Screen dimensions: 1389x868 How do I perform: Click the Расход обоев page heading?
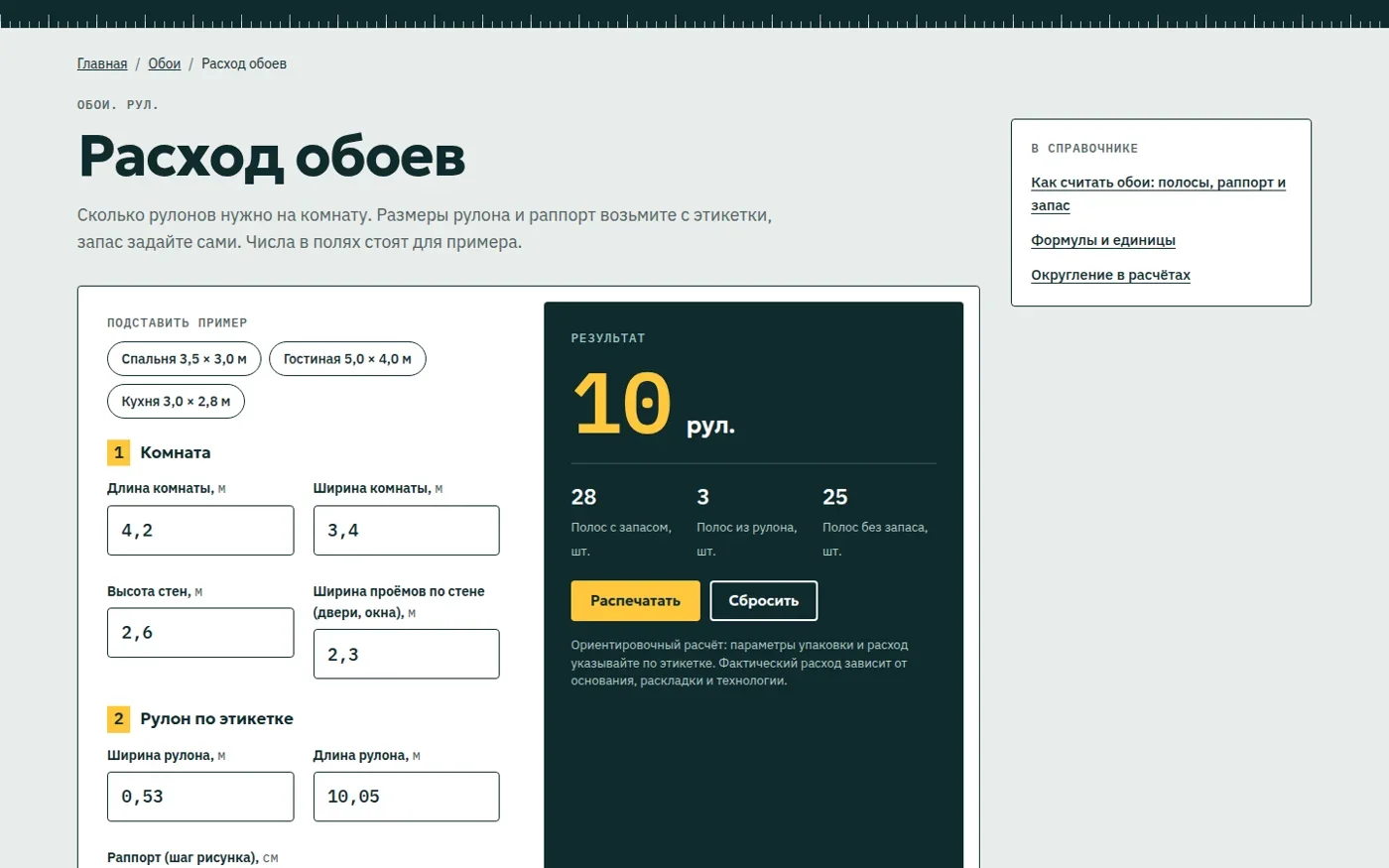272,157
